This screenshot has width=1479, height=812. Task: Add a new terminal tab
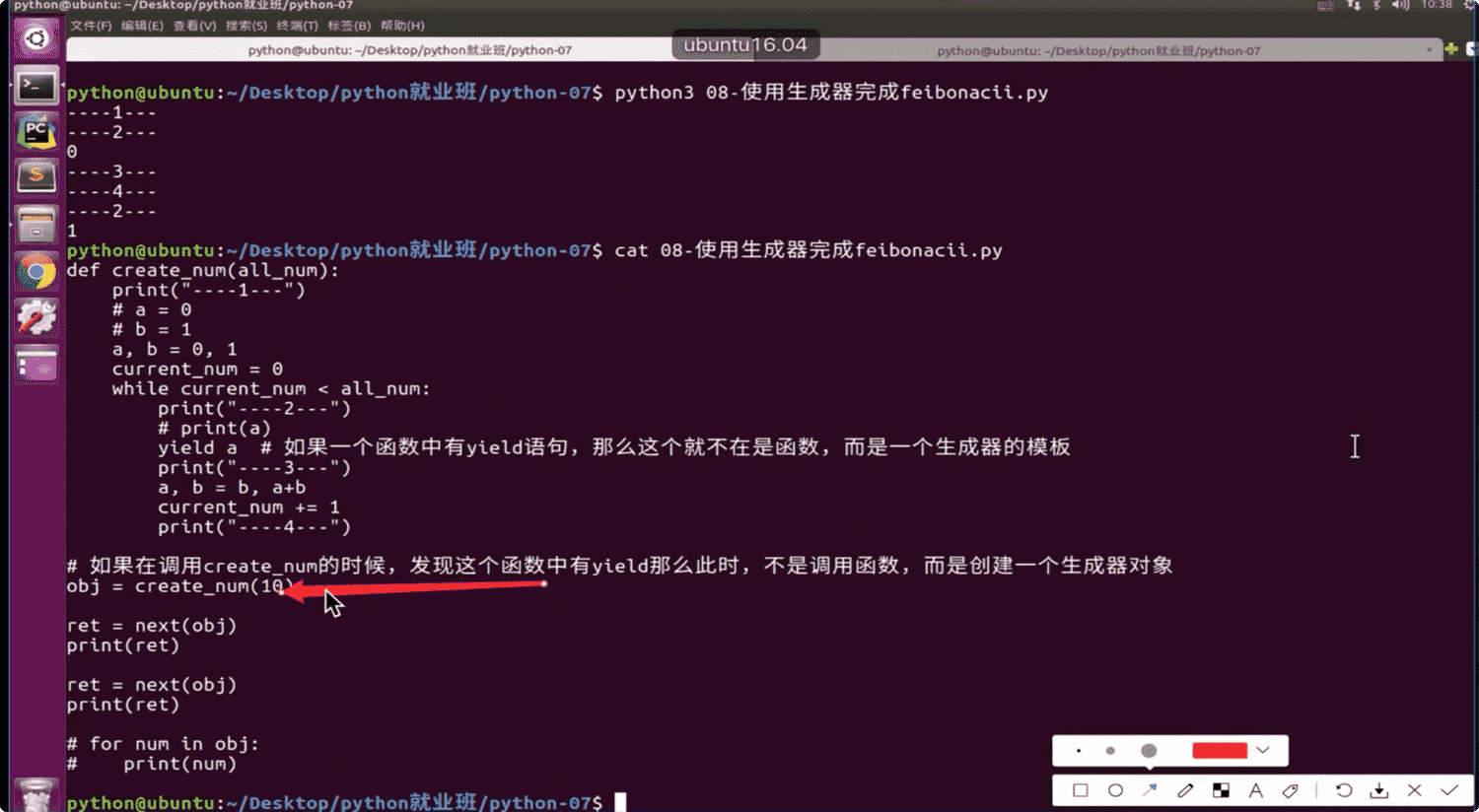click(x=1451, y=48)
